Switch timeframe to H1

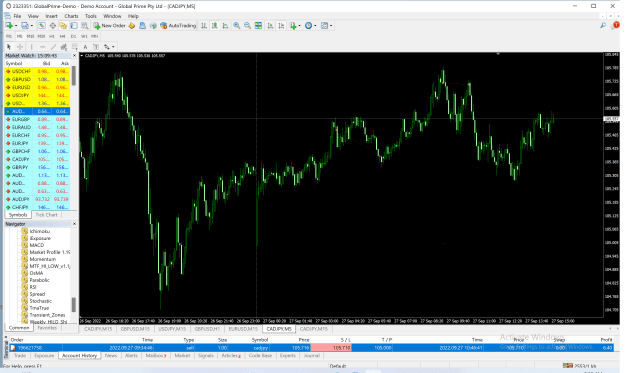[x=52, y=36]
